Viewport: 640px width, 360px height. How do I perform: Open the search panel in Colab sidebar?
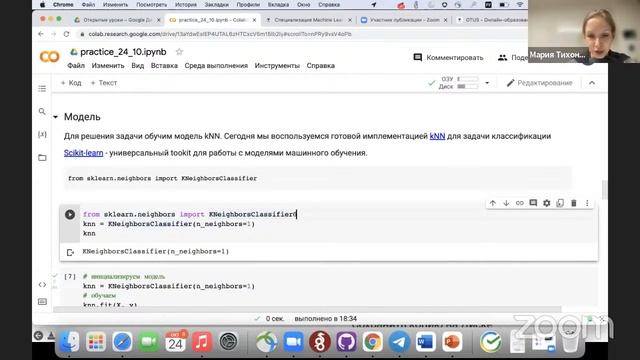point(42,111)
